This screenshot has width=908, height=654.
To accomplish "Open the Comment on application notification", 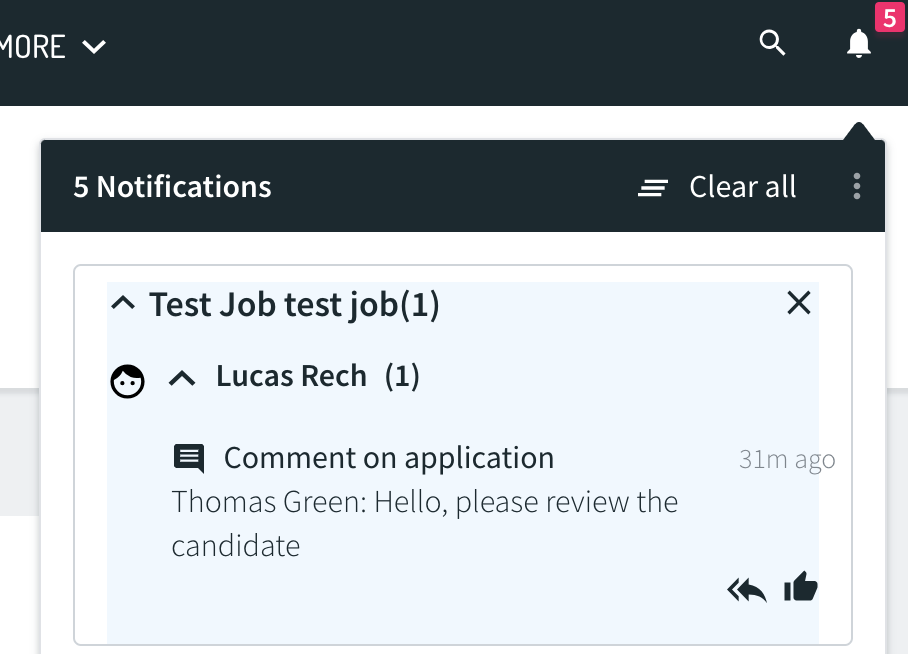I will (389, 458).
